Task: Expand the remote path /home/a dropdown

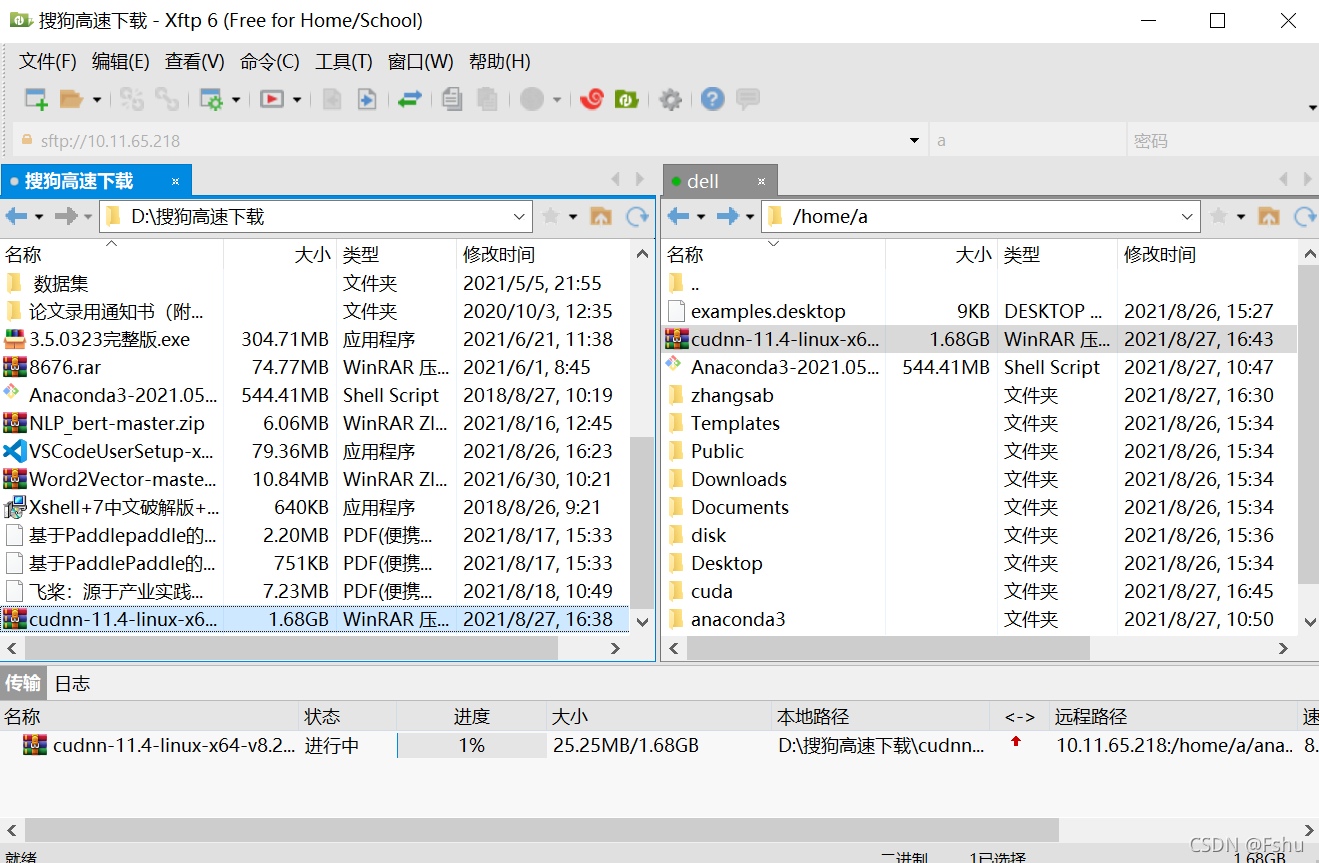Action: (1187, 216)
